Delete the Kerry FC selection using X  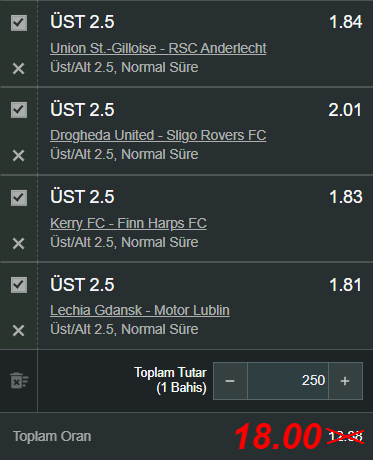click(x=18, y=243)
